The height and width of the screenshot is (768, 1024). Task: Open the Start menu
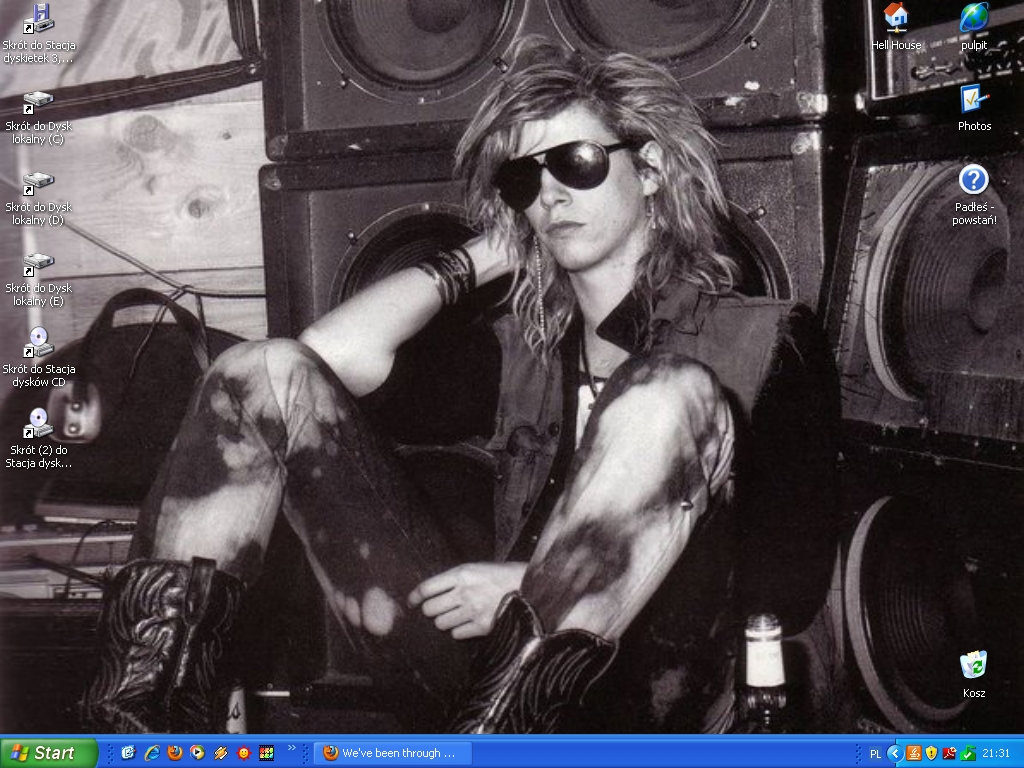[x=48, y=753]
